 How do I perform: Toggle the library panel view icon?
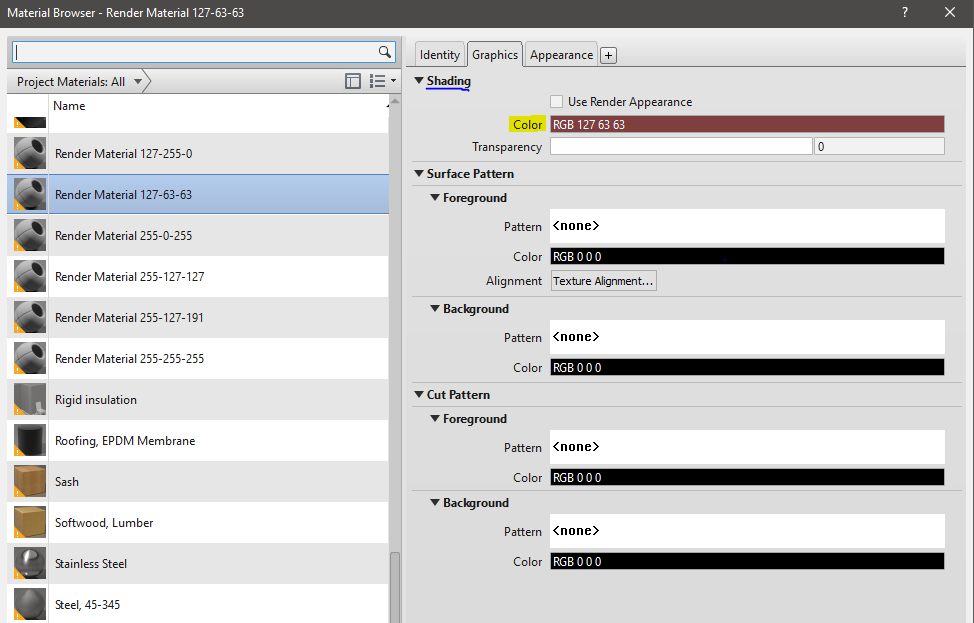coord(353,81)
